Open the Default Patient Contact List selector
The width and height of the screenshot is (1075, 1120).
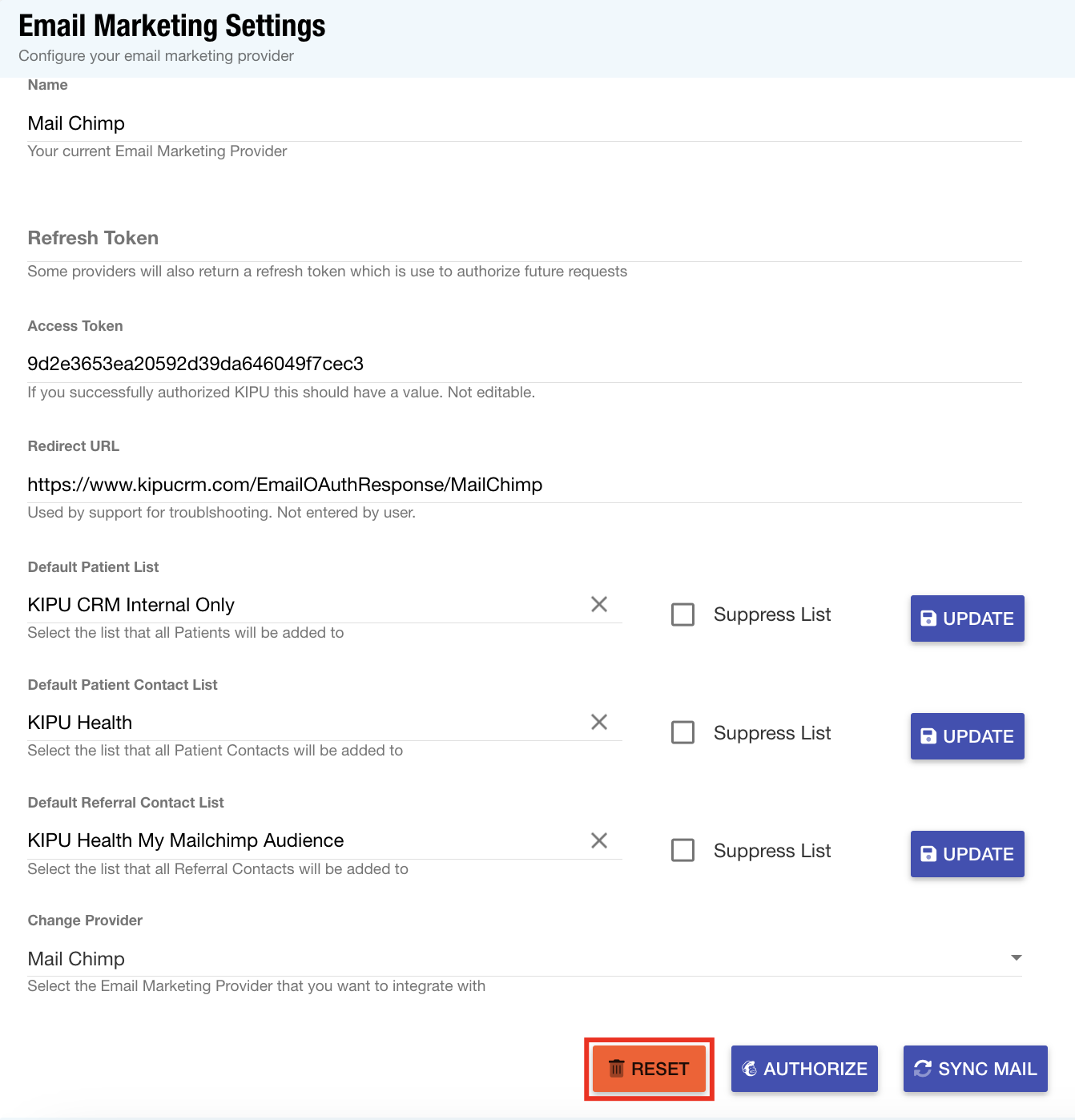tap(304, 723)
